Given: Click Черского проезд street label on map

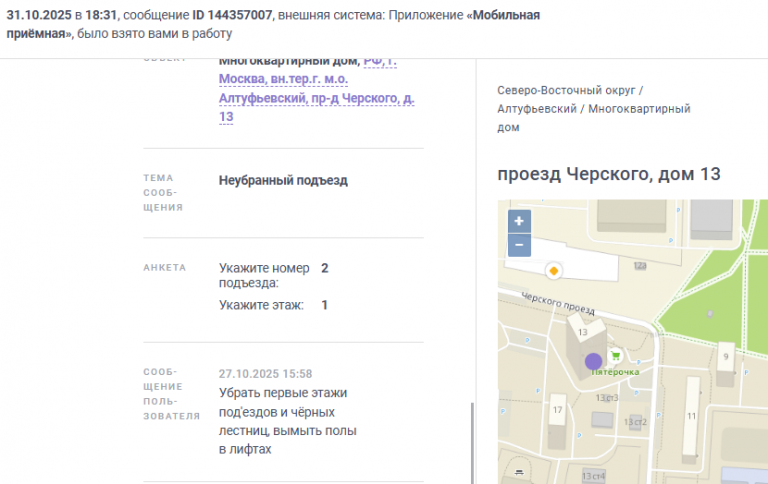Looking at the screenshot, I should tap(558, 303).
